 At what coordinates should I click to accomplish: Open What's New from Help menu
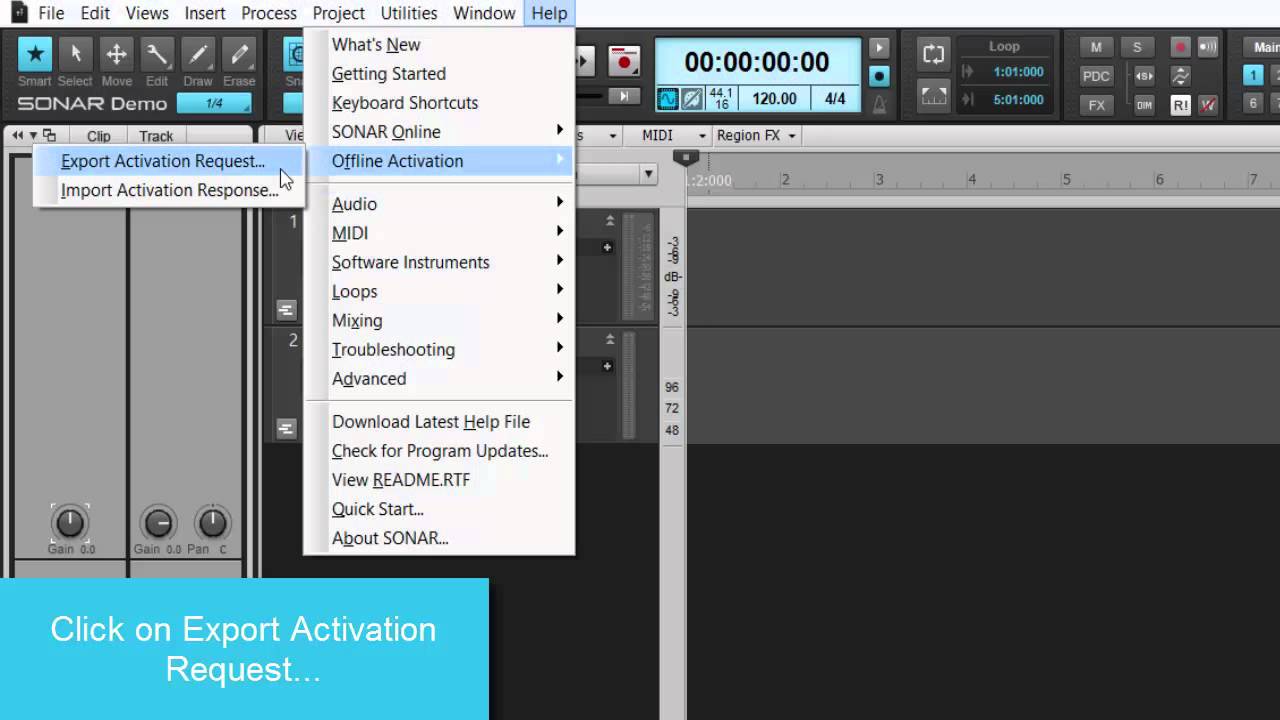[x=439, y=45]
